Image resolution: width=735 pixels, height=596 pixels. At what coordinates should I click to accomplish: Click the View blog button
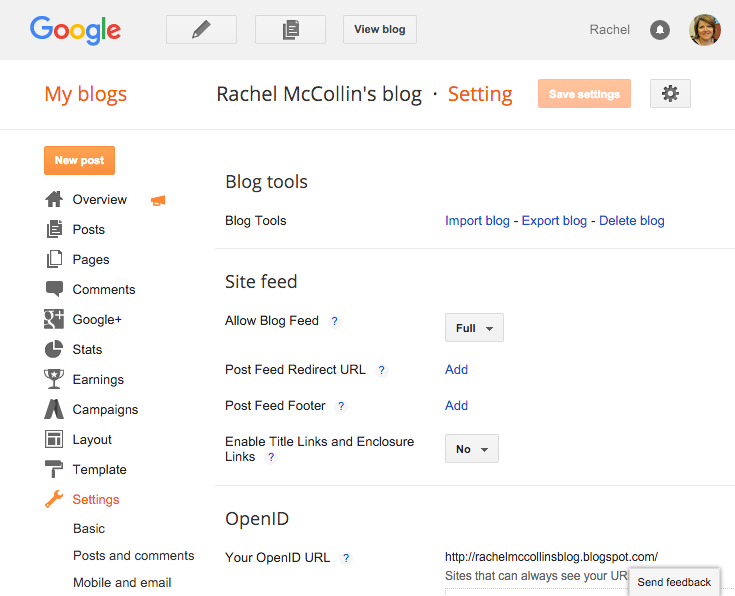380,30
